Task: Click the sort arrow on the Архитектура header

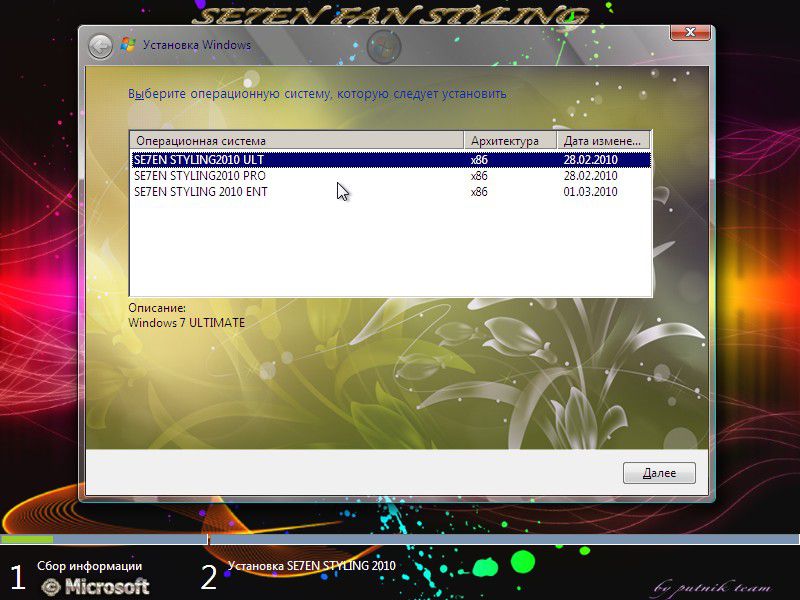Action: (547, 141)
